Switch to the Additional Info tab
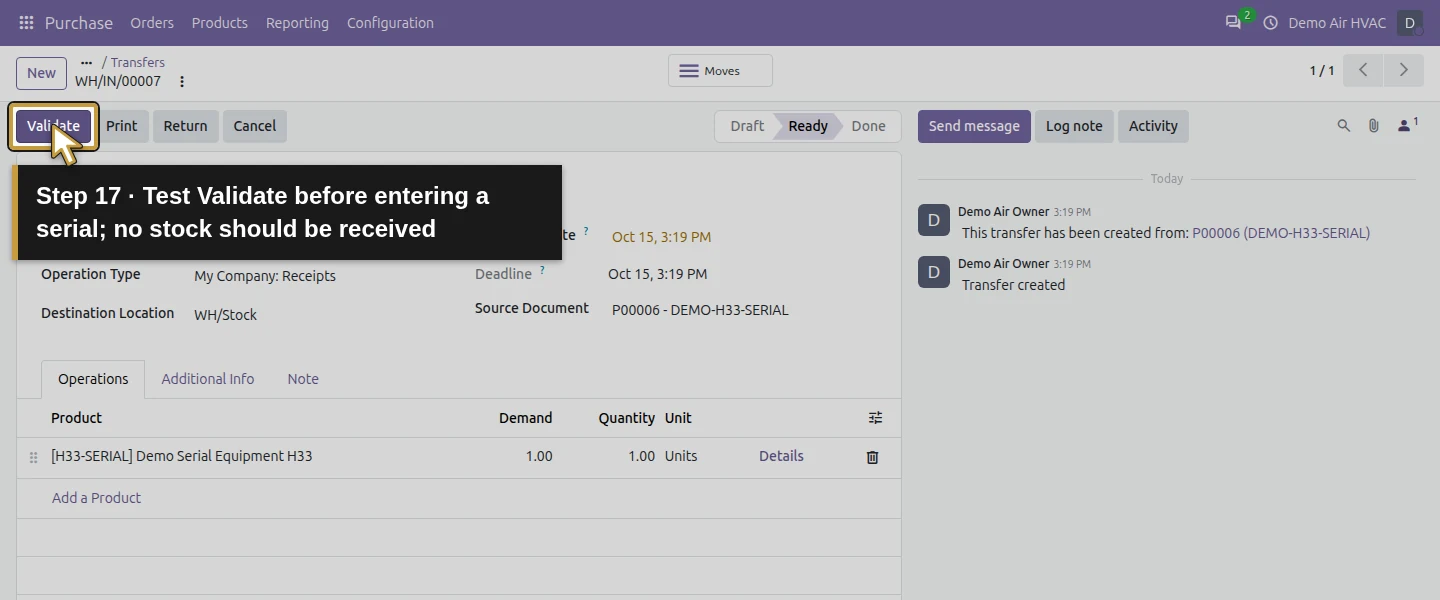This screenshot has width=1440, height=600. click(208, 379)
